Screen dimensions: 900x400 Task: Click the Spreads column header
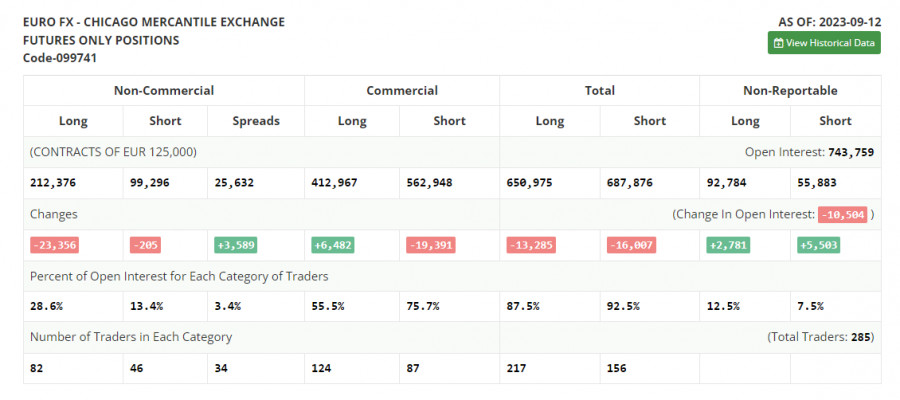(255, 121)
